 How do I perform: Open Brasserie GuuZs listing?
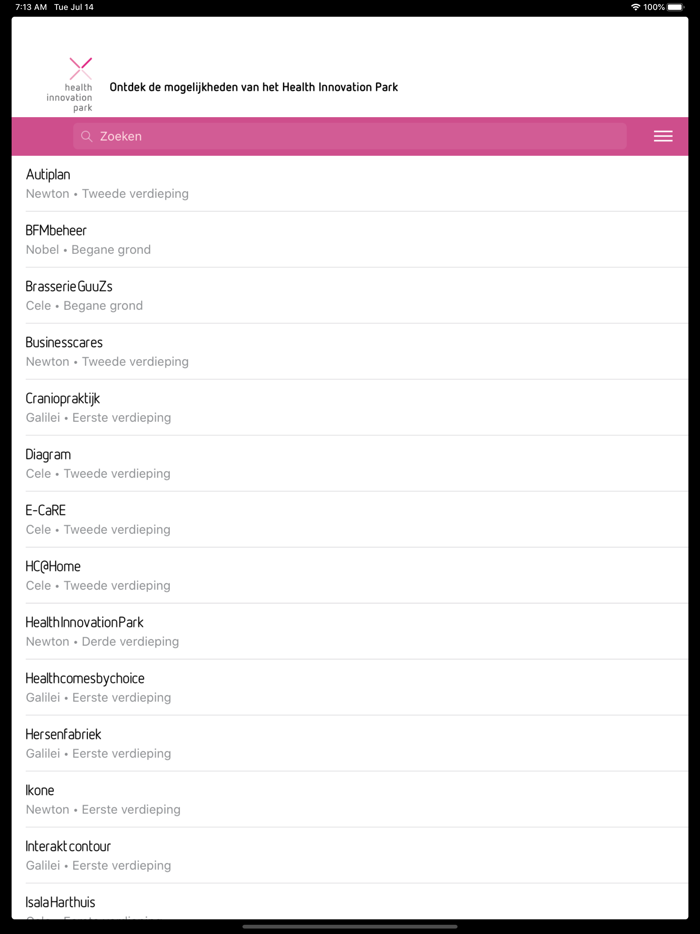point(350,295)
